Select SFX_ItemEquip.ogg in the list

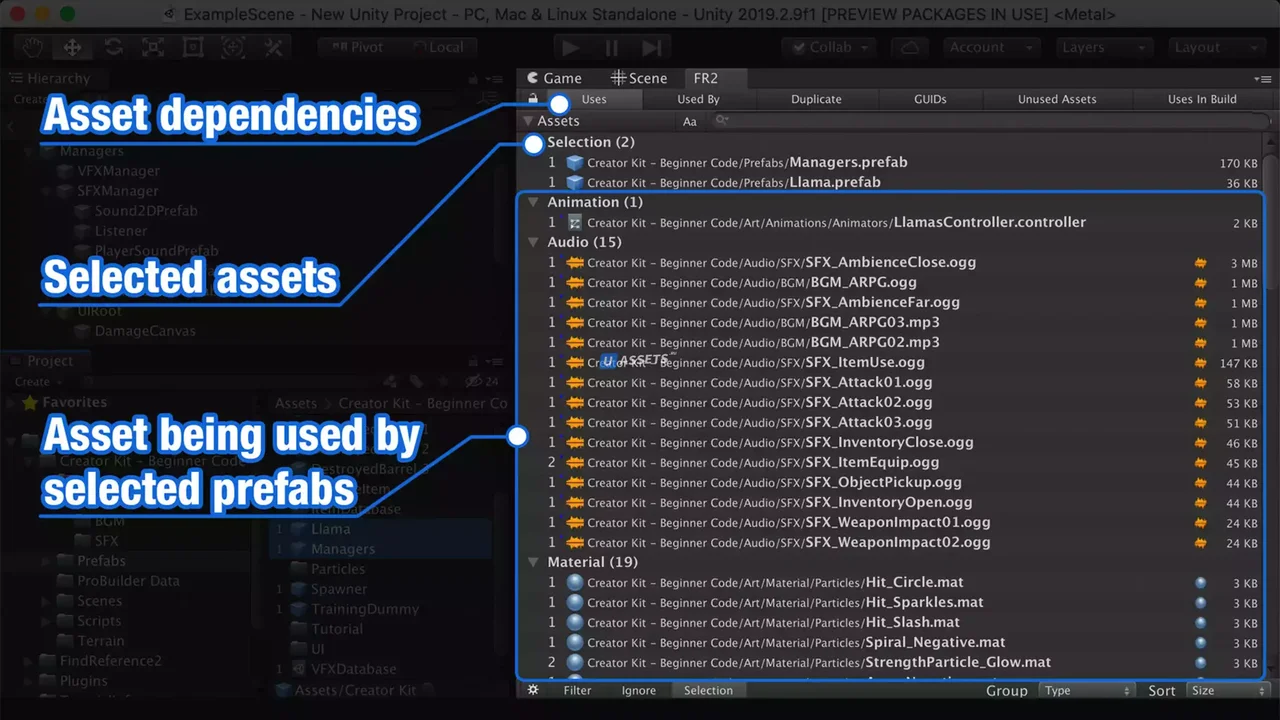click(x=872, y=462)
